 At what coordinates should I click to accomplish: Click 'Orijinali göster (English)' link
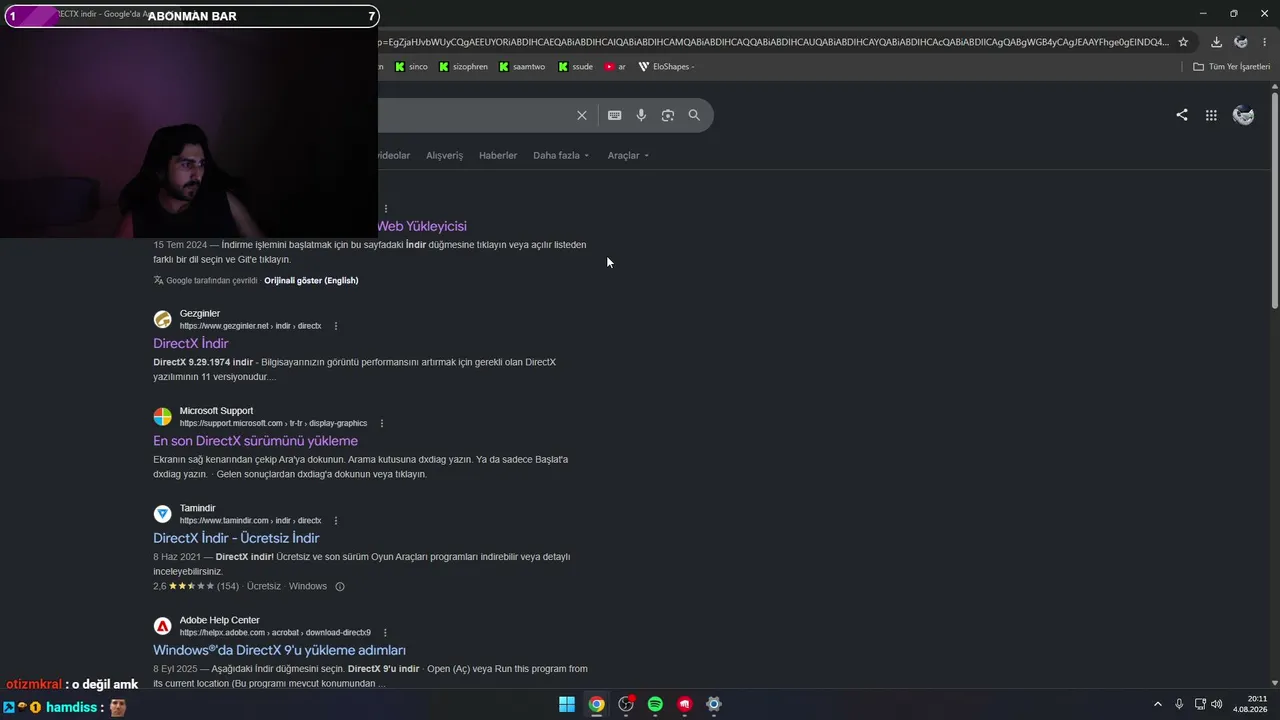pos(311,281)
